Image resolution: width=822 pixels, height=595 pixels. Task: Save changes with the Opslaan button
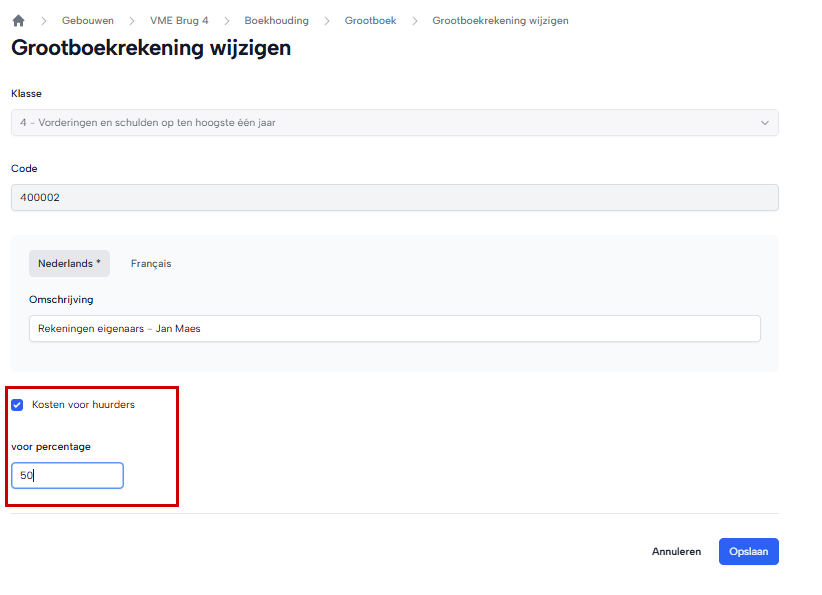coord(748,552)
